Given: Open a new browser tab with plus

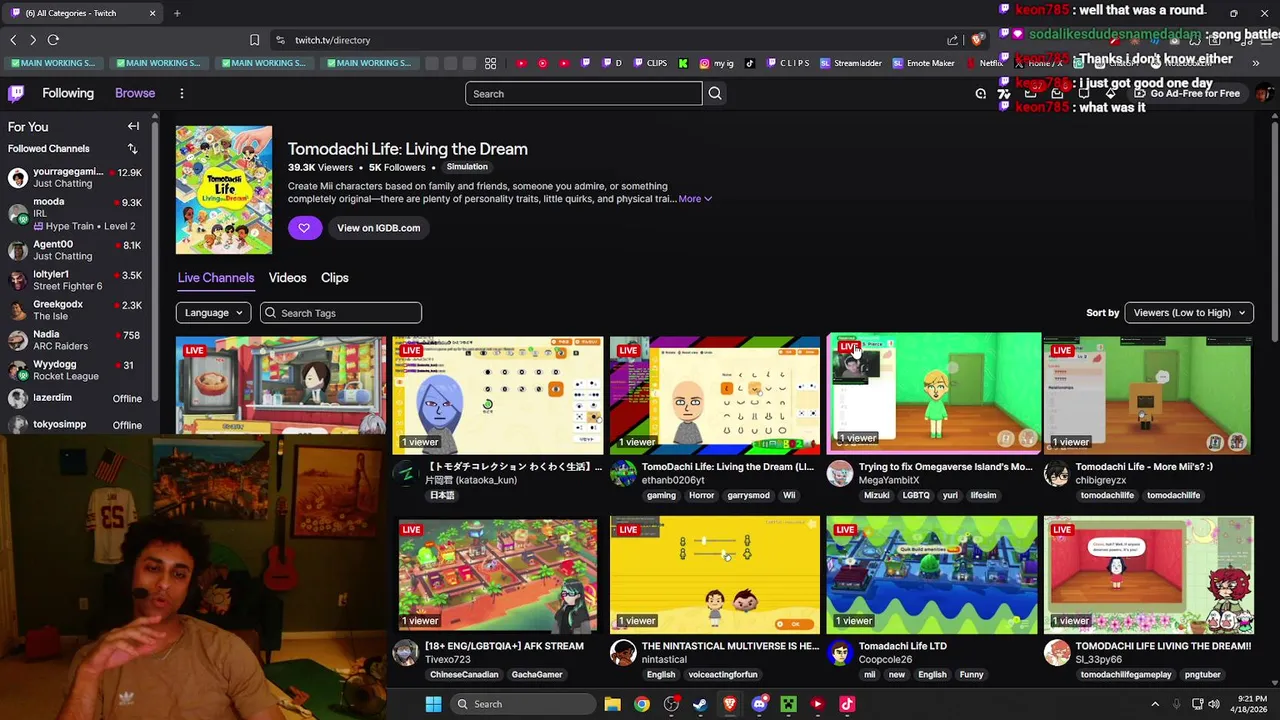Looking at the screenshot, I should pyautogui.click(x=177, y=13).
